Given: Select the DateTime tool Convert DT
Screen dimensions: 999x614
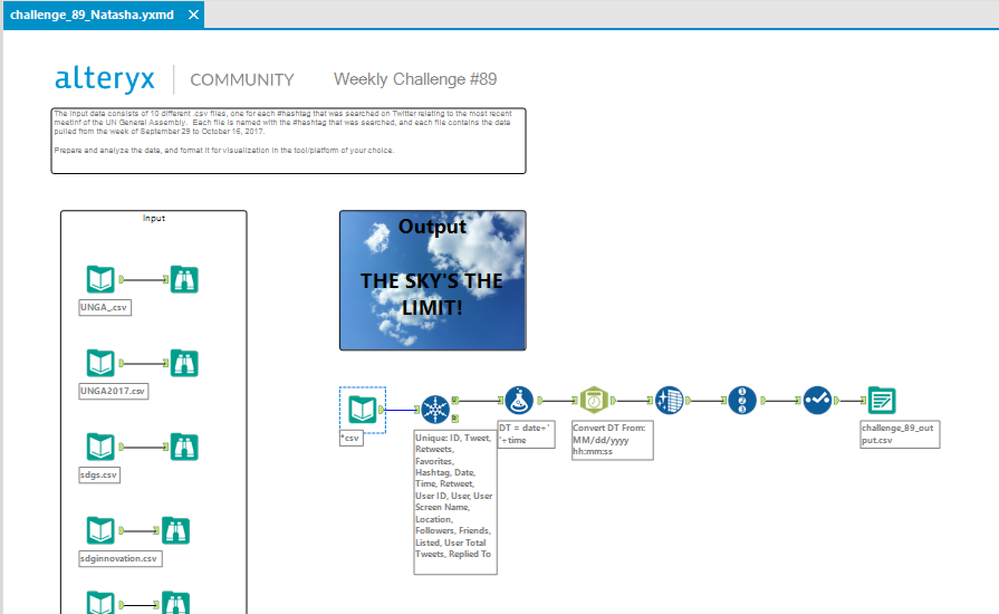Looking at the screenshot, I should pyautogui.click(x=594, y=401).
